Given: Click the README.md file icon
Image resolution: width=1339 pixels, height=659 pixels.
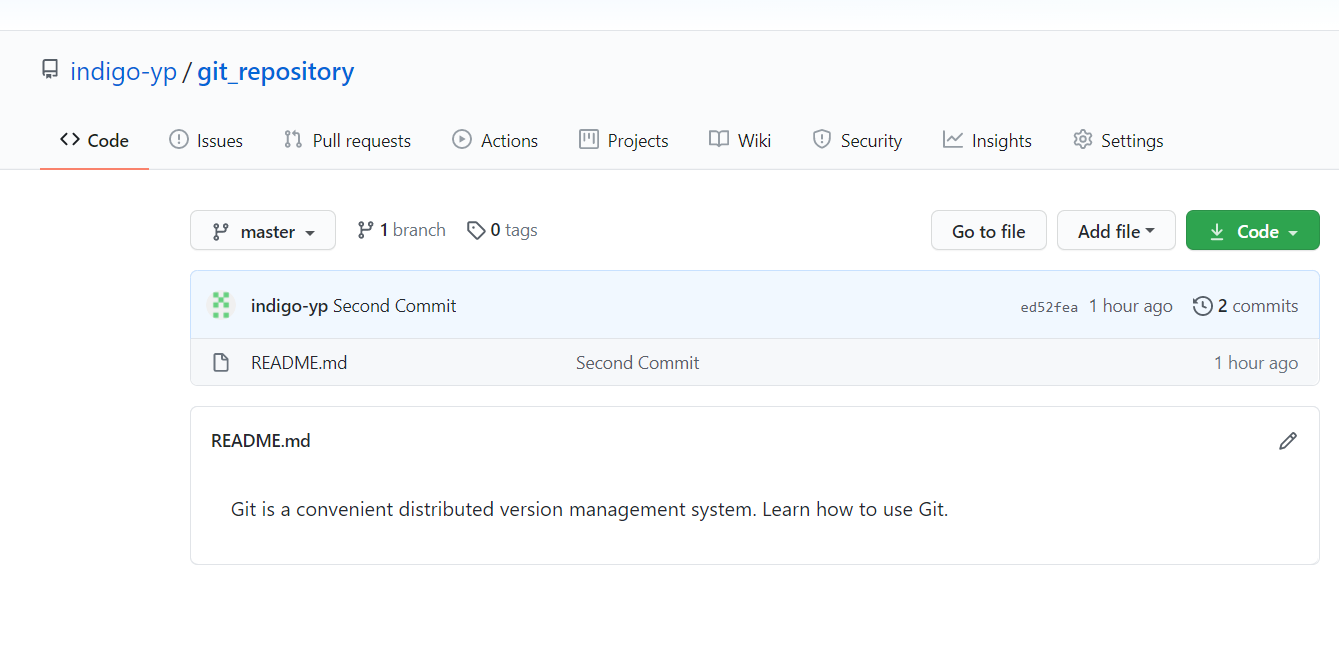Looking at the screenshot, I should tap(221, 363).
